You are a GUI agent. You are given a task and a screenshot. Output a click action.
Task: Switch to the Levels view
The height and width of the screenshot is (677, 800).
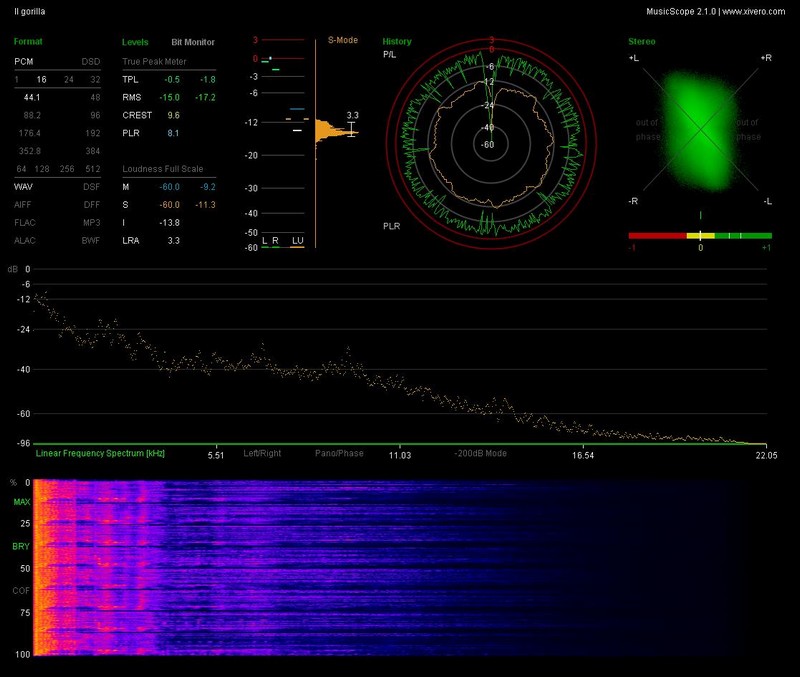coord(135,42)
